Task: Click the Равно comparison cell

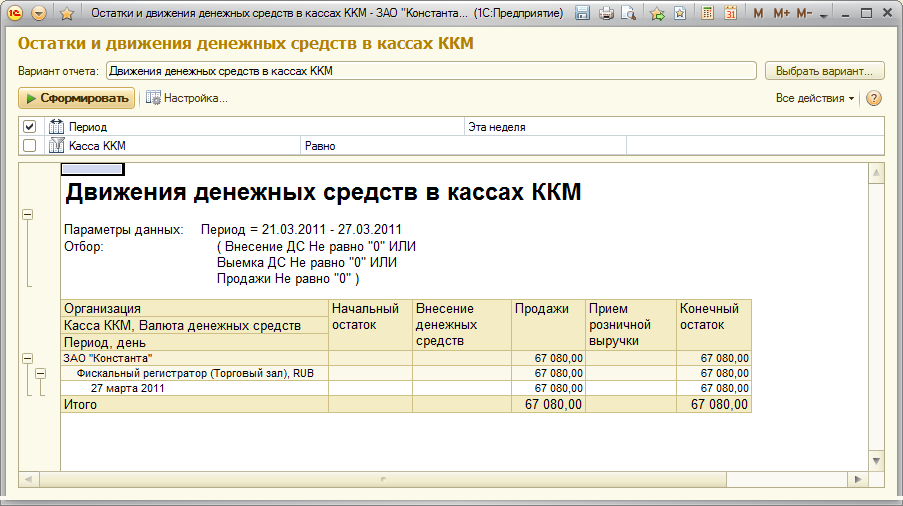Action: (463, 146)
